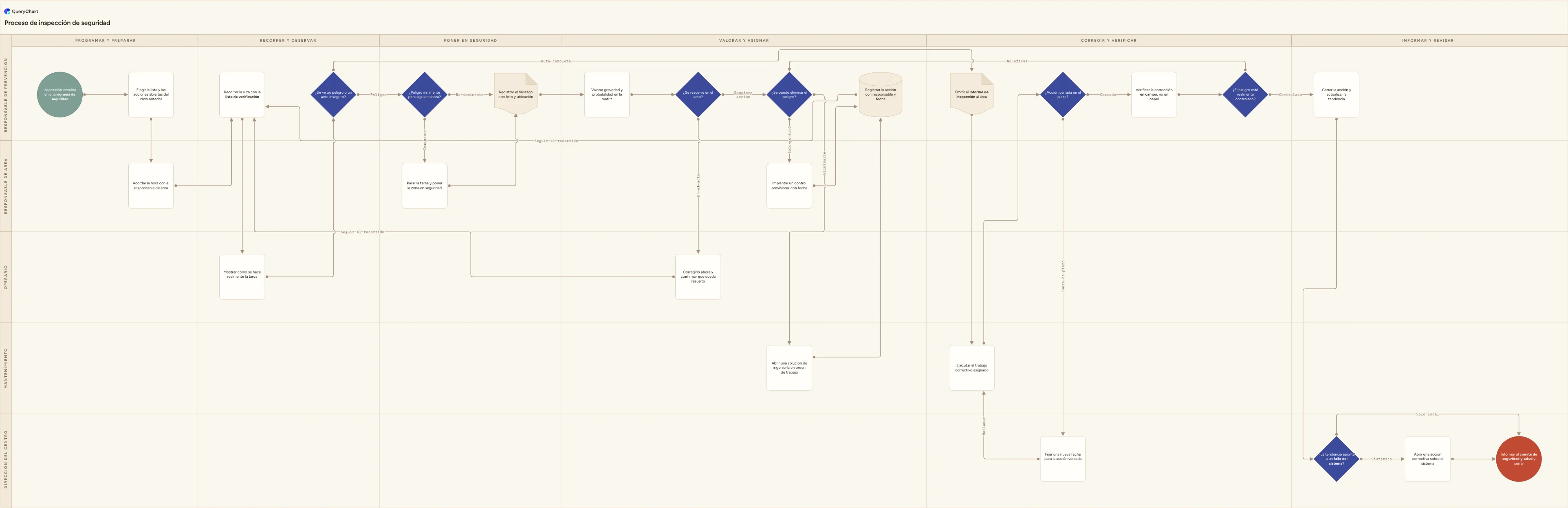This screenshot has width=1568, height=508.
Task: Click the 'Fijar una nueva fecha para la acción vencida' box
Action: [1063, 459]
